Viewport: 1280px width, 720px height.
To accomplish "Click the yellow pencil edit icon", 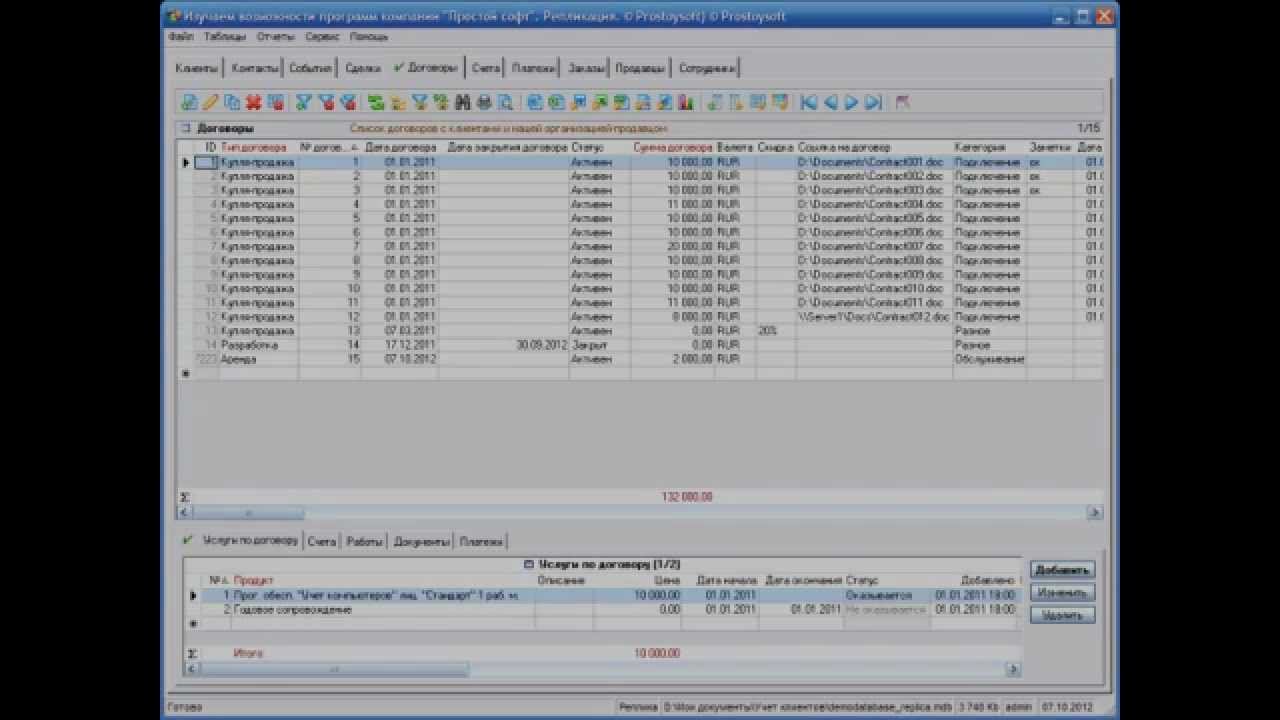I will coord(210,102).
